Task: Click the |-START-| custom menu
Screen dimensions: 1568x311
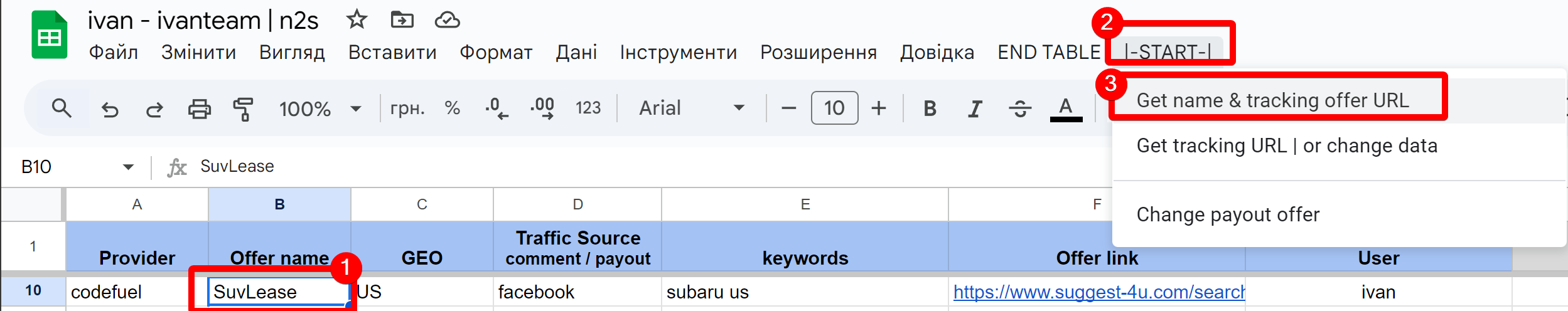Action: (1168, 51)
